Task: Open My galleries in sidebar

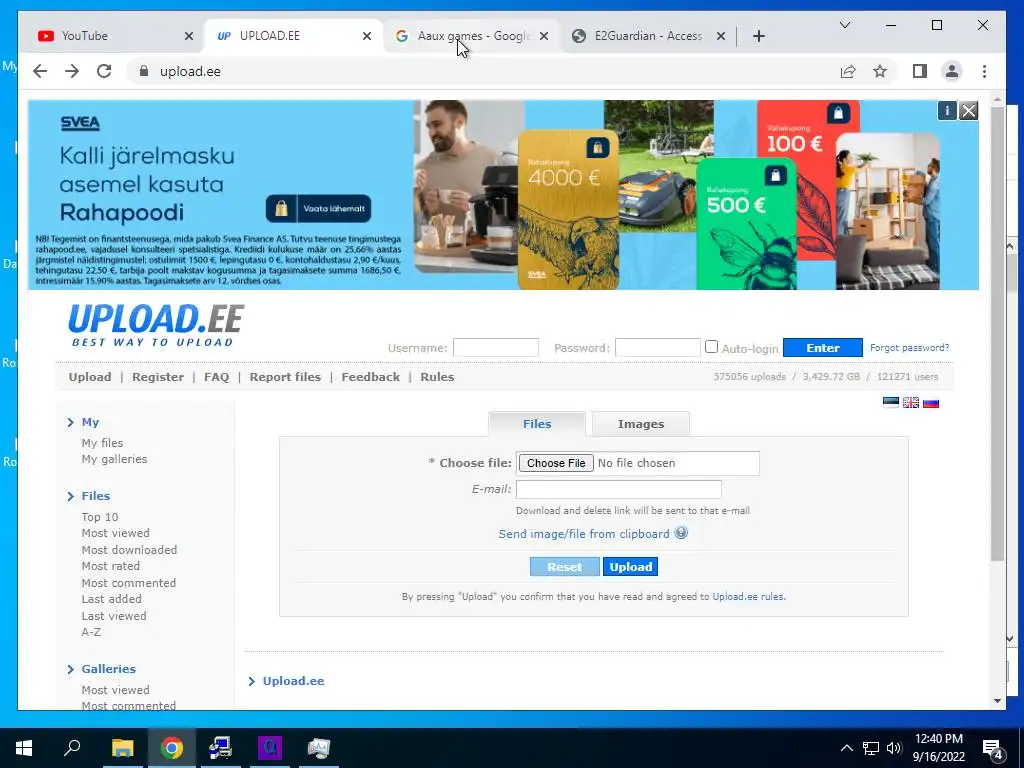Action: tap(114, 459)
